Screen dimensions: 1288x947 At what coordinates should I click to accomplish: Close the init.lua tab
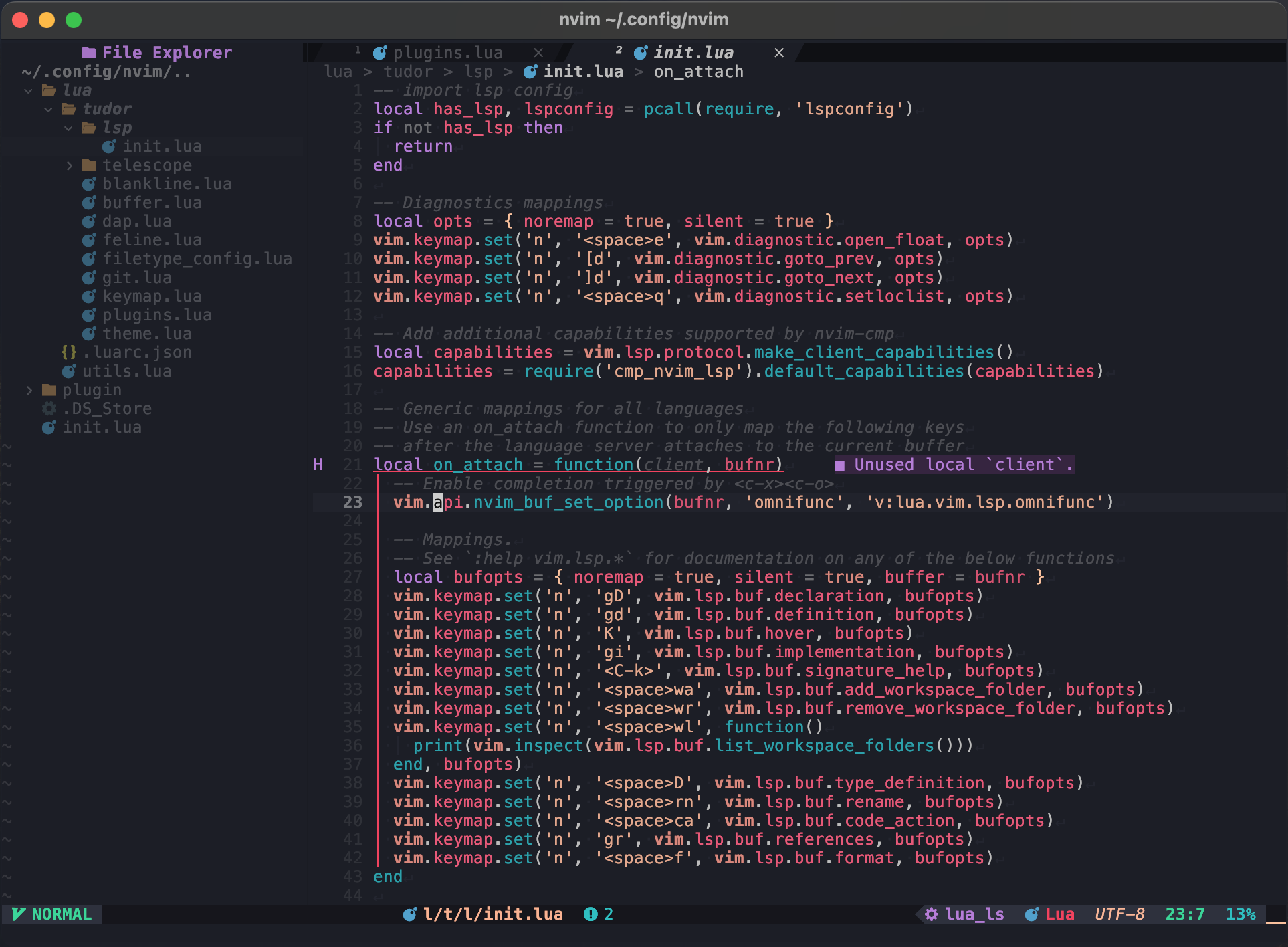(779, 53)
